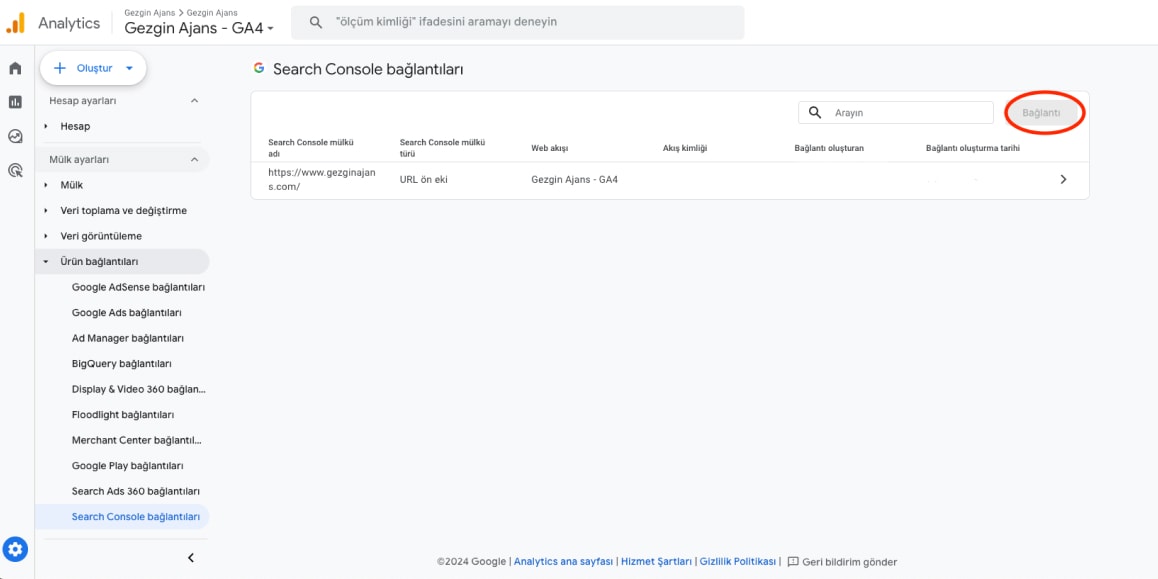
Task: Click the Geri bildirim gönder feedback icon
Action: [x=793, y=561]
